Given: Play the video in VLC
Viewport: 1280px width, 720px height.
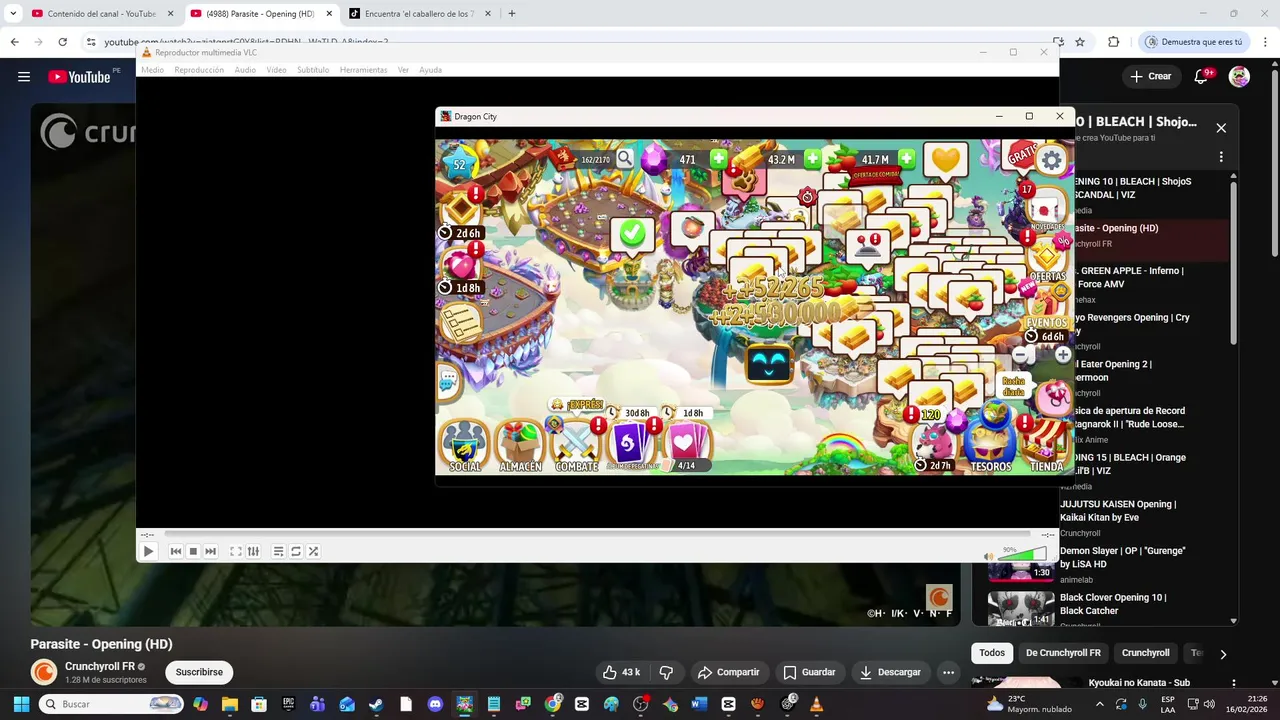Looking at the screenshot, I should 149,551.
